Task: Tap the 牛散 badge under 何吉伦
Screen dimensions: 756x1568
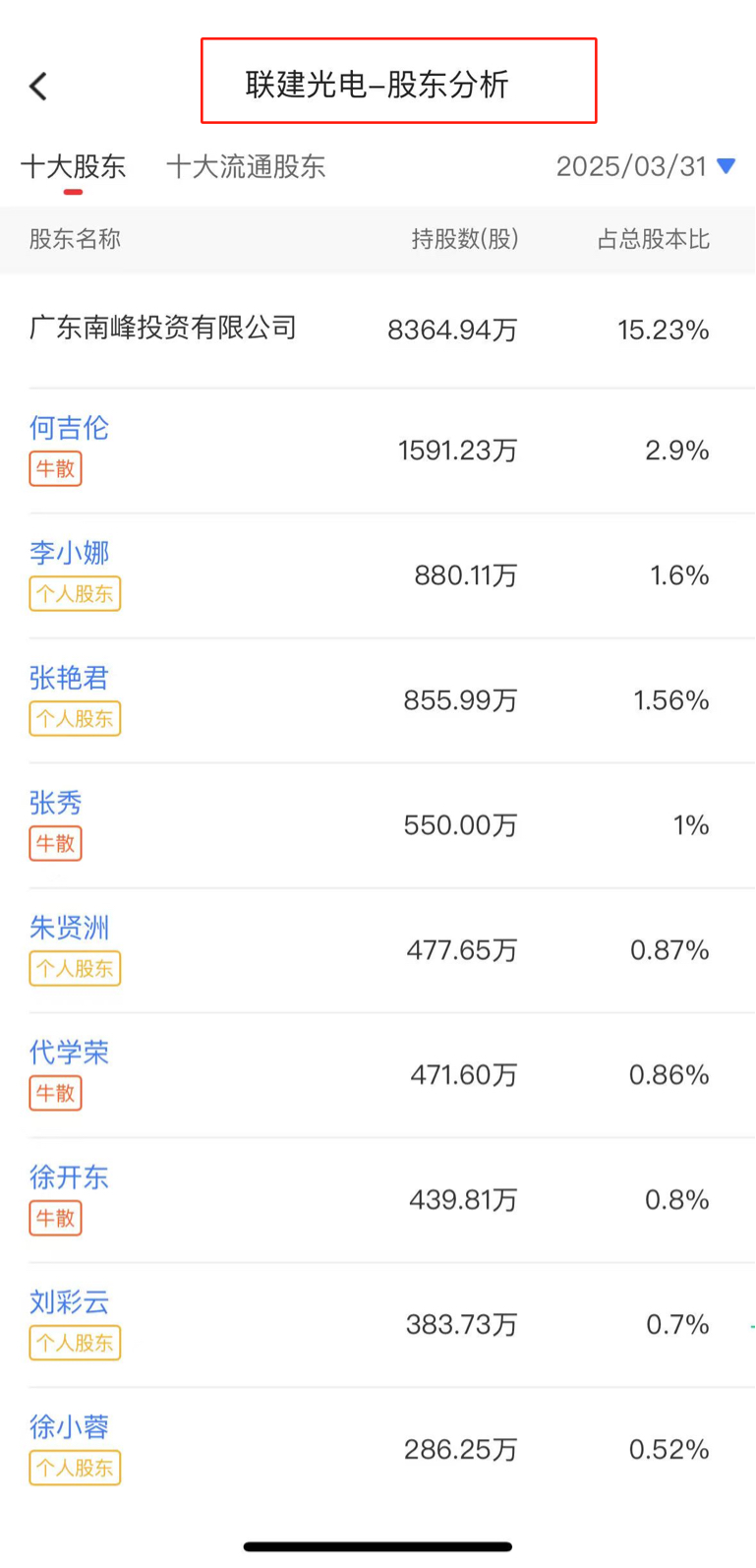Action: (55, 468)
